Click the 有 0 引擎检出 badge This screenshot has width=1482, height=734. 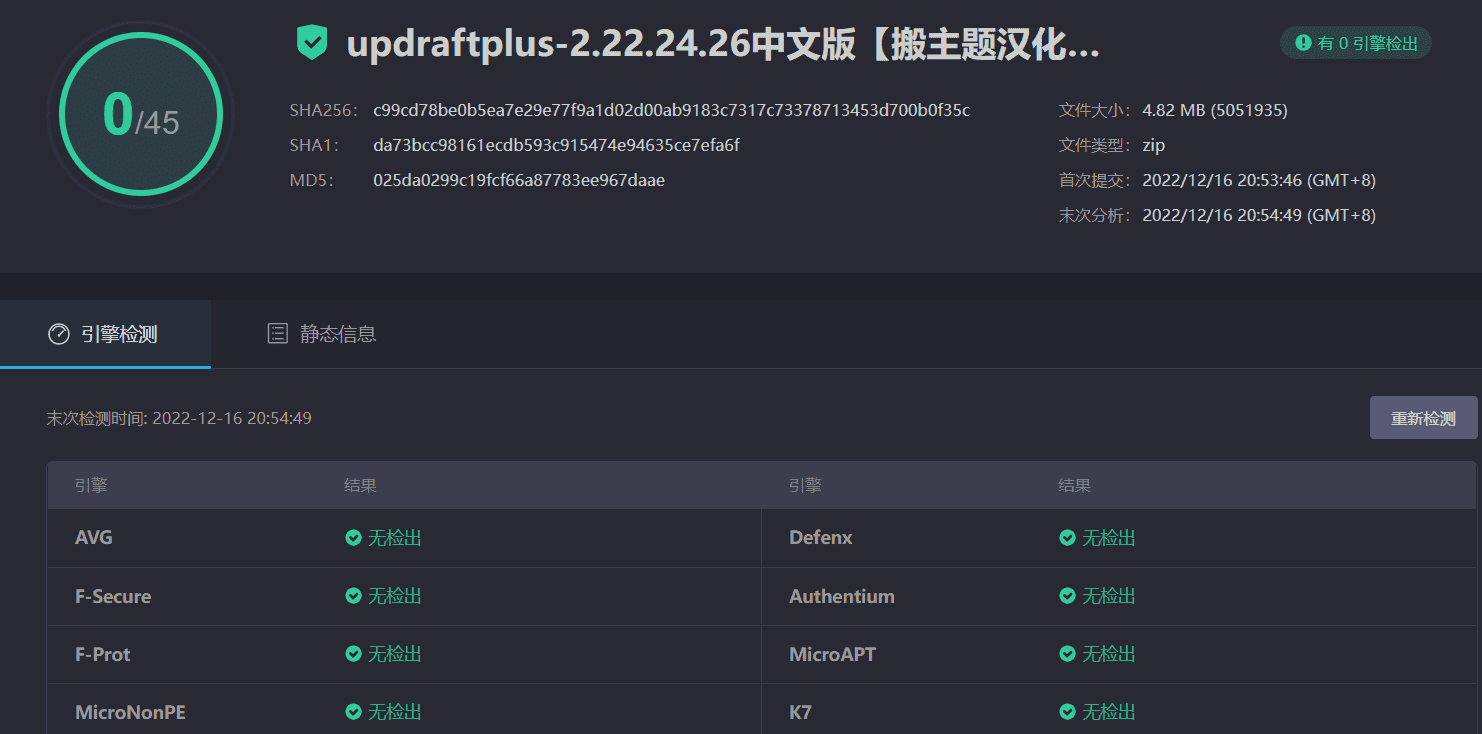[1356, 43]
